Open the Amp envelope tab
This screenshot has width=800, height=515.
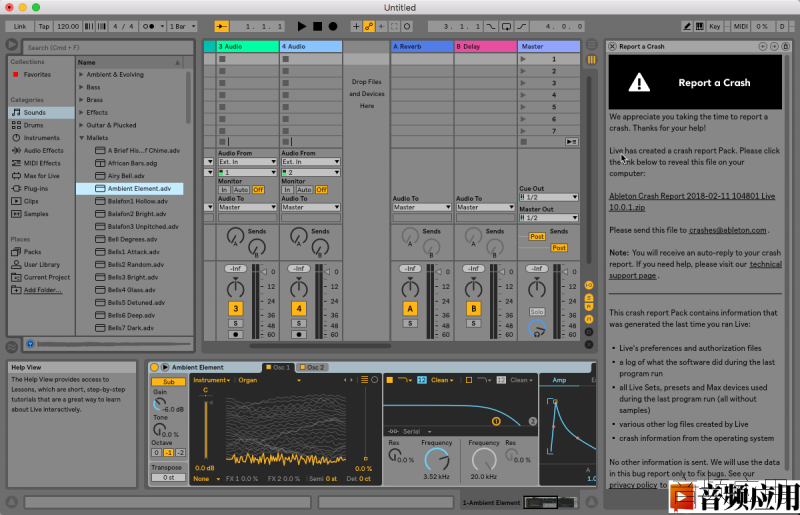(x=559, y=380)
